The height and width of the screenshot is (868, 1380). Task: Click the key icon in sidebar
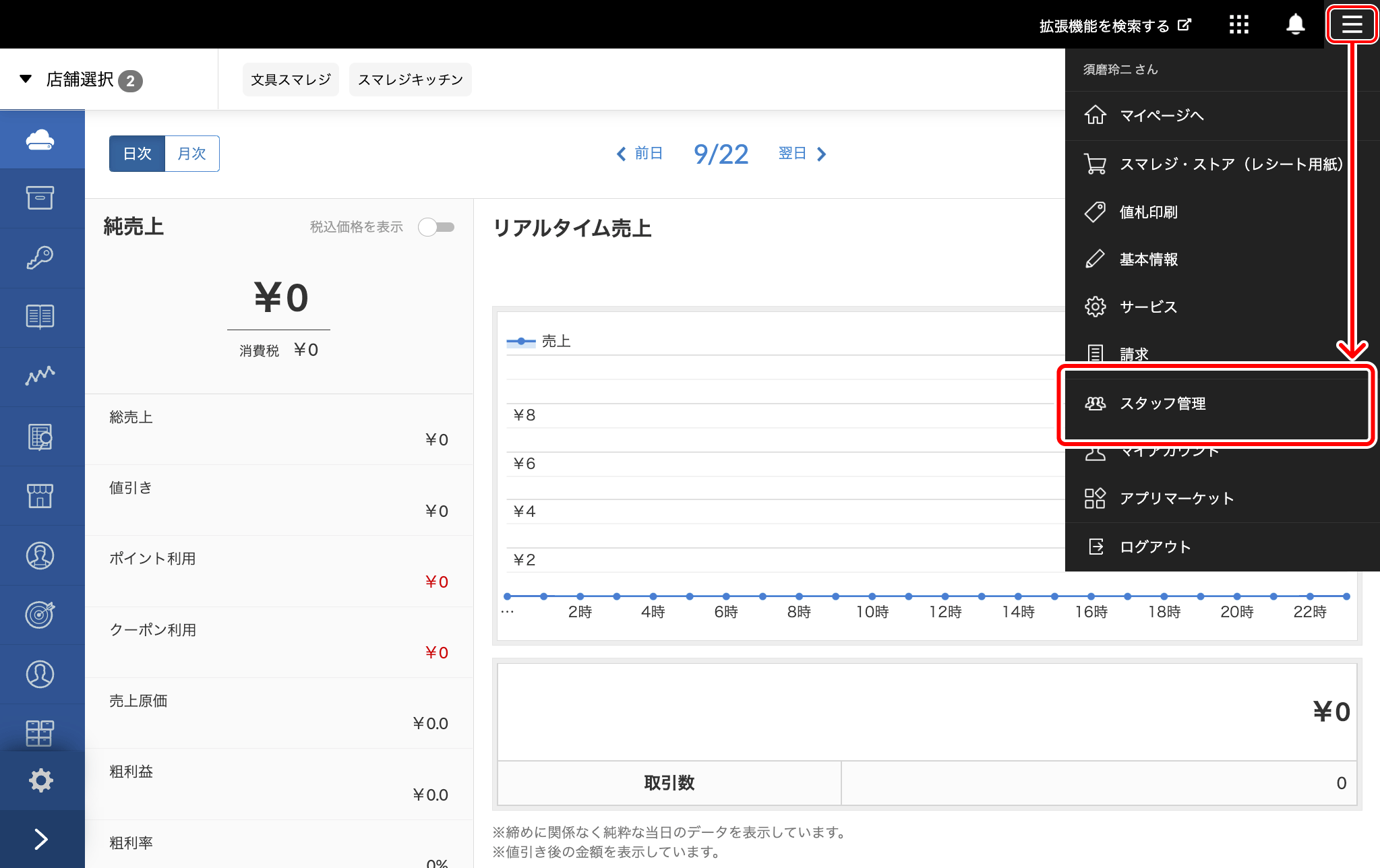[x=40, y=257]
